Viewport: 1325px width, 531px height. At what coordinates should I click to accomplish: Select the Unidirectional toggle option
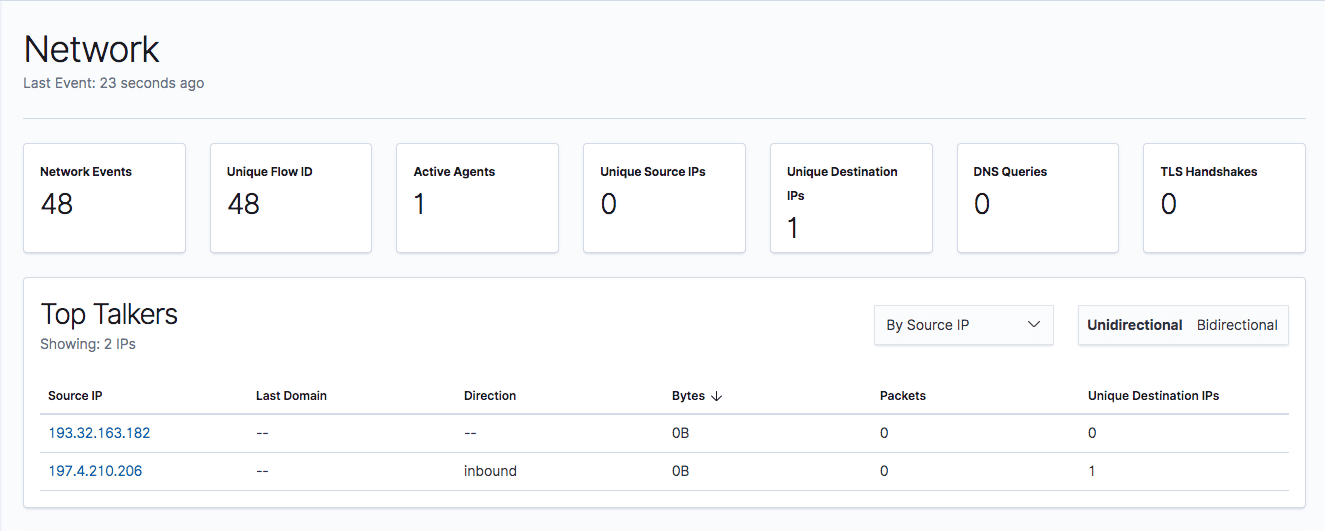[x=1135, y=325]
